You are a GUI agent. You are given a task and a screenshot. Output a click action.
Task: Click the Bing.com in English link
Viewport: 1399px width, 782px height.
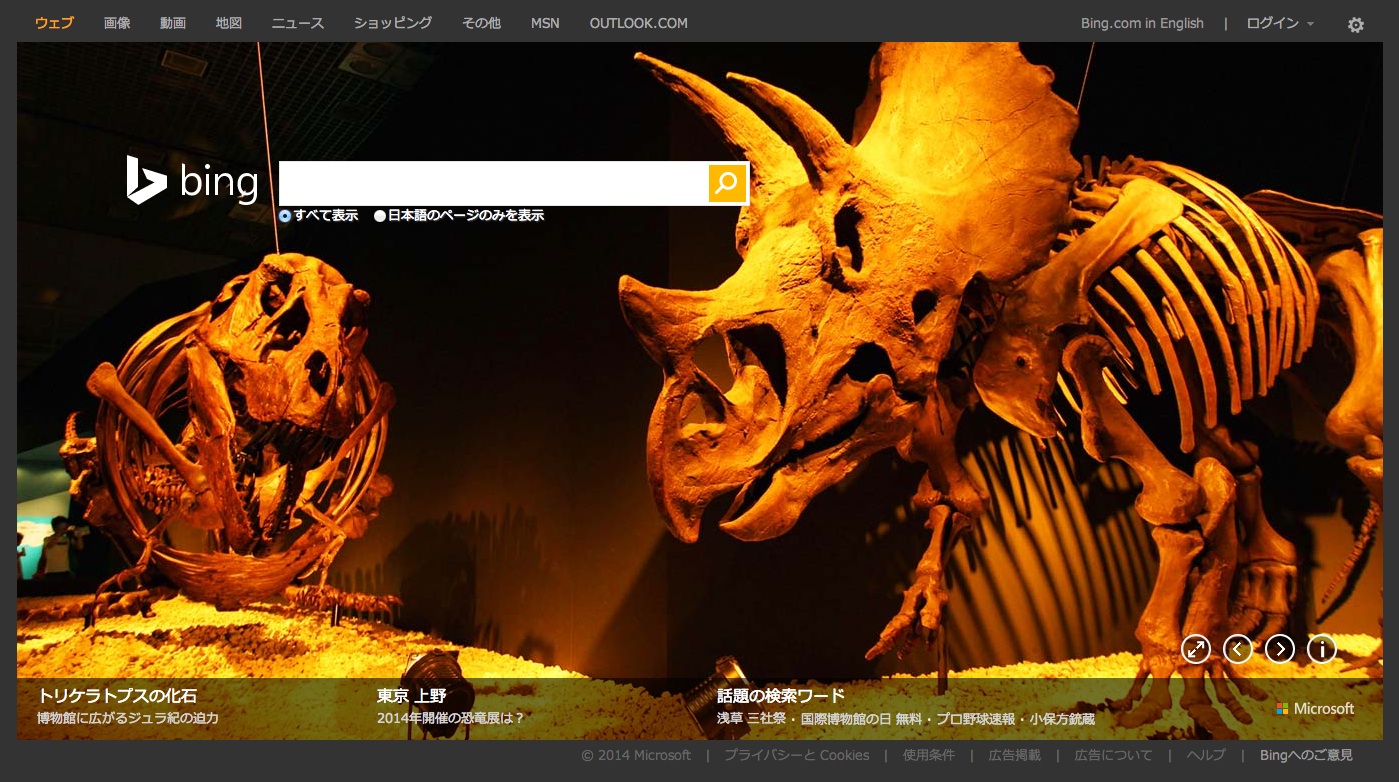pyautogui.click(x=1142, y=23)
